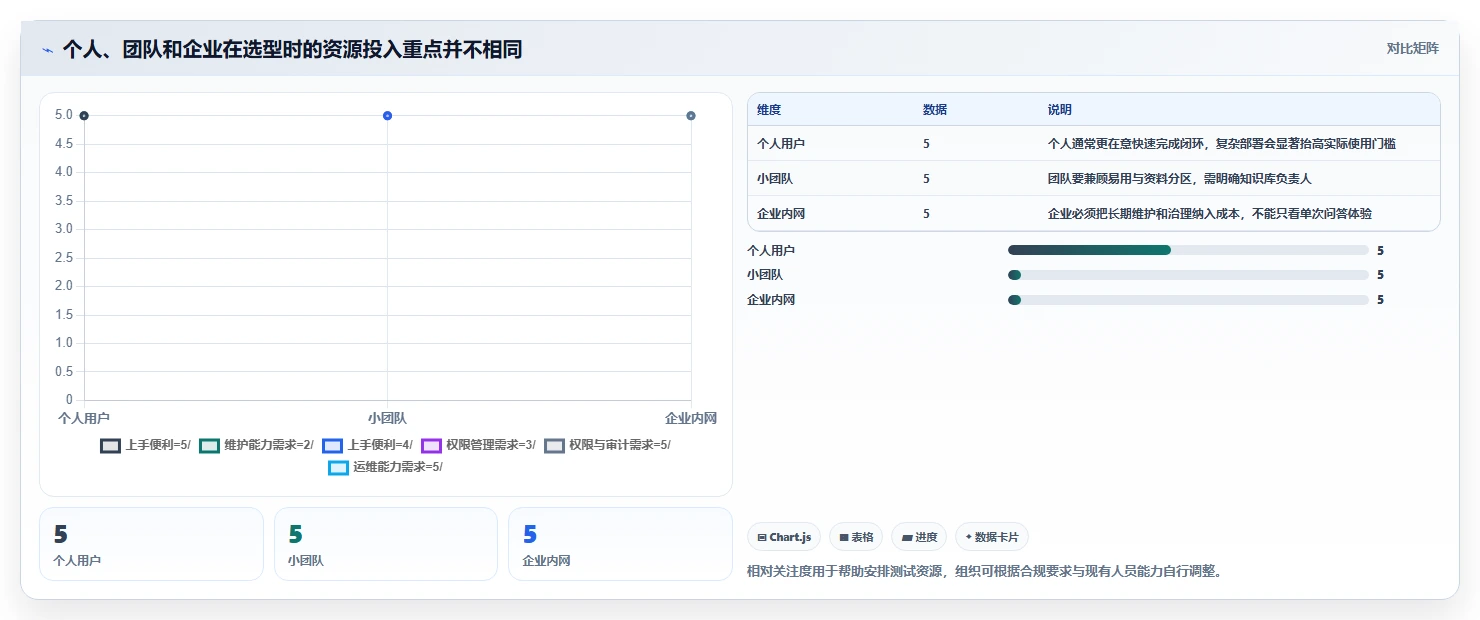This screenshot has width=1480, height=620.
Task: Click the 个人用户 label beside the progress bar
Action: [x=771, y=250]
